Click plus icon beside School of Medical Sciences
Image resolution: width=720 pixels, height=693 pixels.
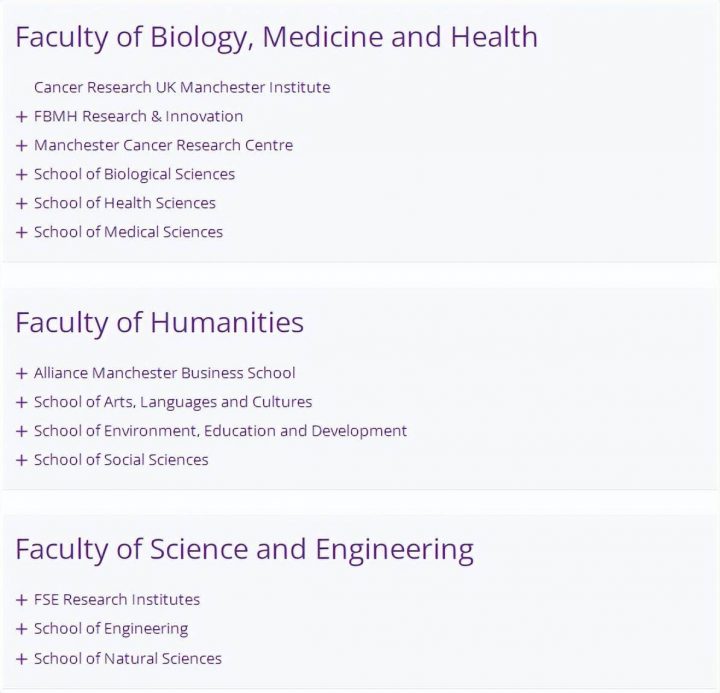click(22, 233)
